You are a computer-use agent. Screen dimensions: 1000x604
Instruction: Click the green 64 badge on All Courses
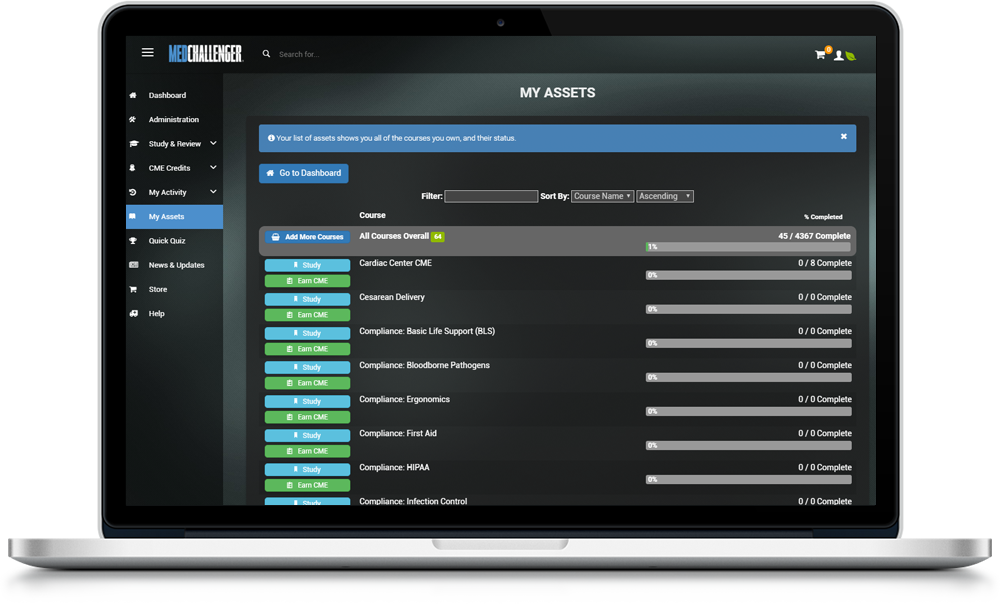tap(438, 237)
